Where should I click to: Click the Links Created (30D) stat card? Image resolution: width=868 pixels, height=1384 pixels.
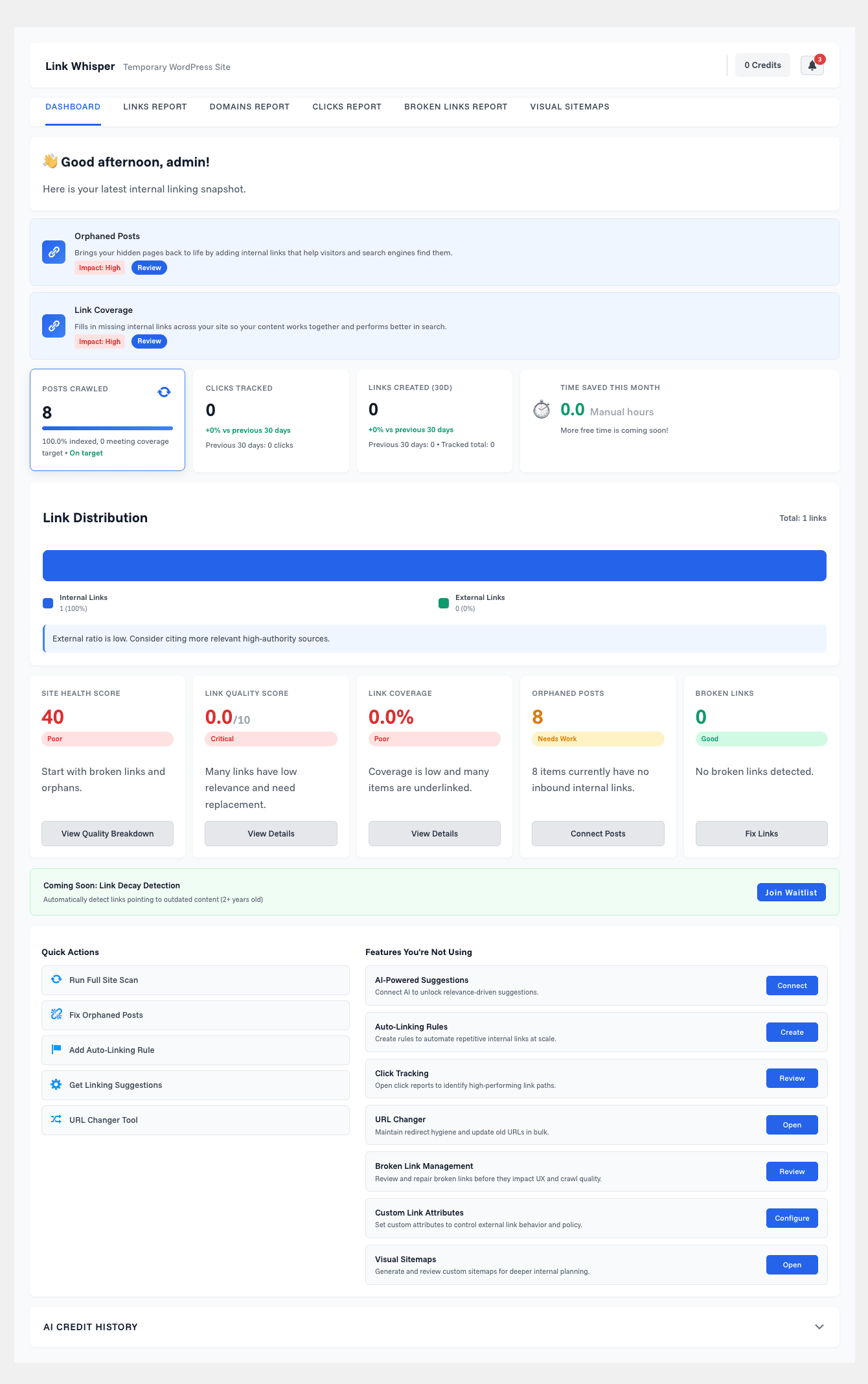pyautogui.click(x=435, y=421)
